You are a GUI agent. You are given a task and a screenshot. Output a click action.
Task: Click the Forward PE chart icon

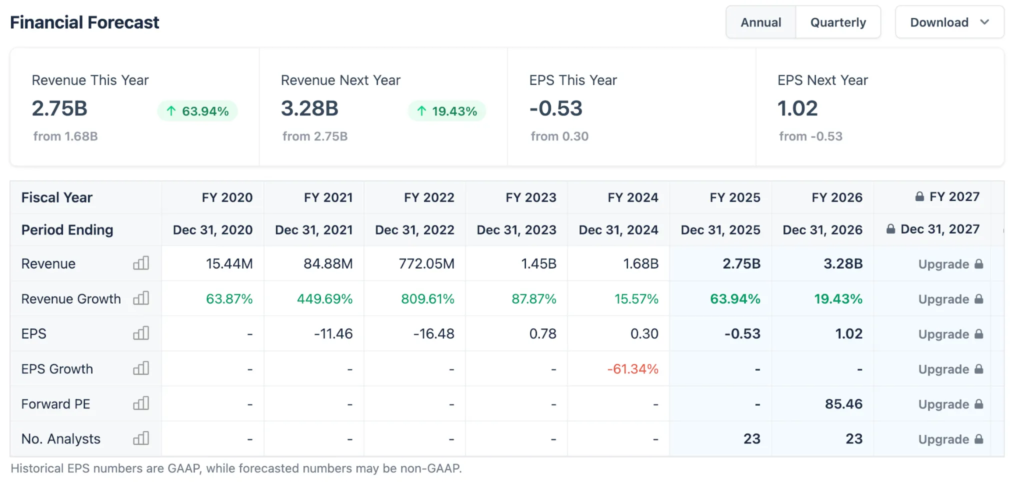tap(141, 404)
